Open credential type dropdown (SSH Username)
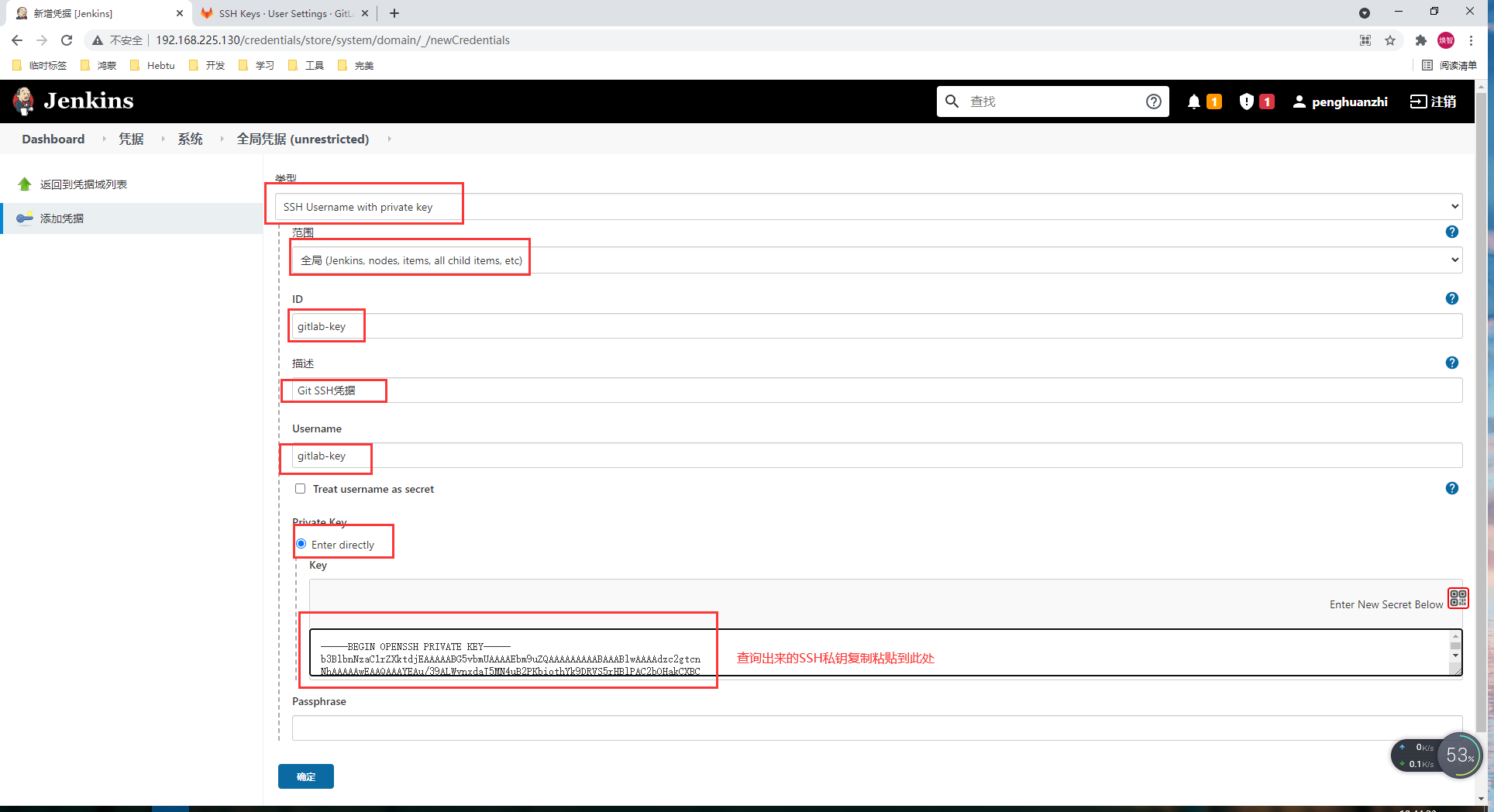Viewport: 1494px width, 812px height. pos(869,207)
